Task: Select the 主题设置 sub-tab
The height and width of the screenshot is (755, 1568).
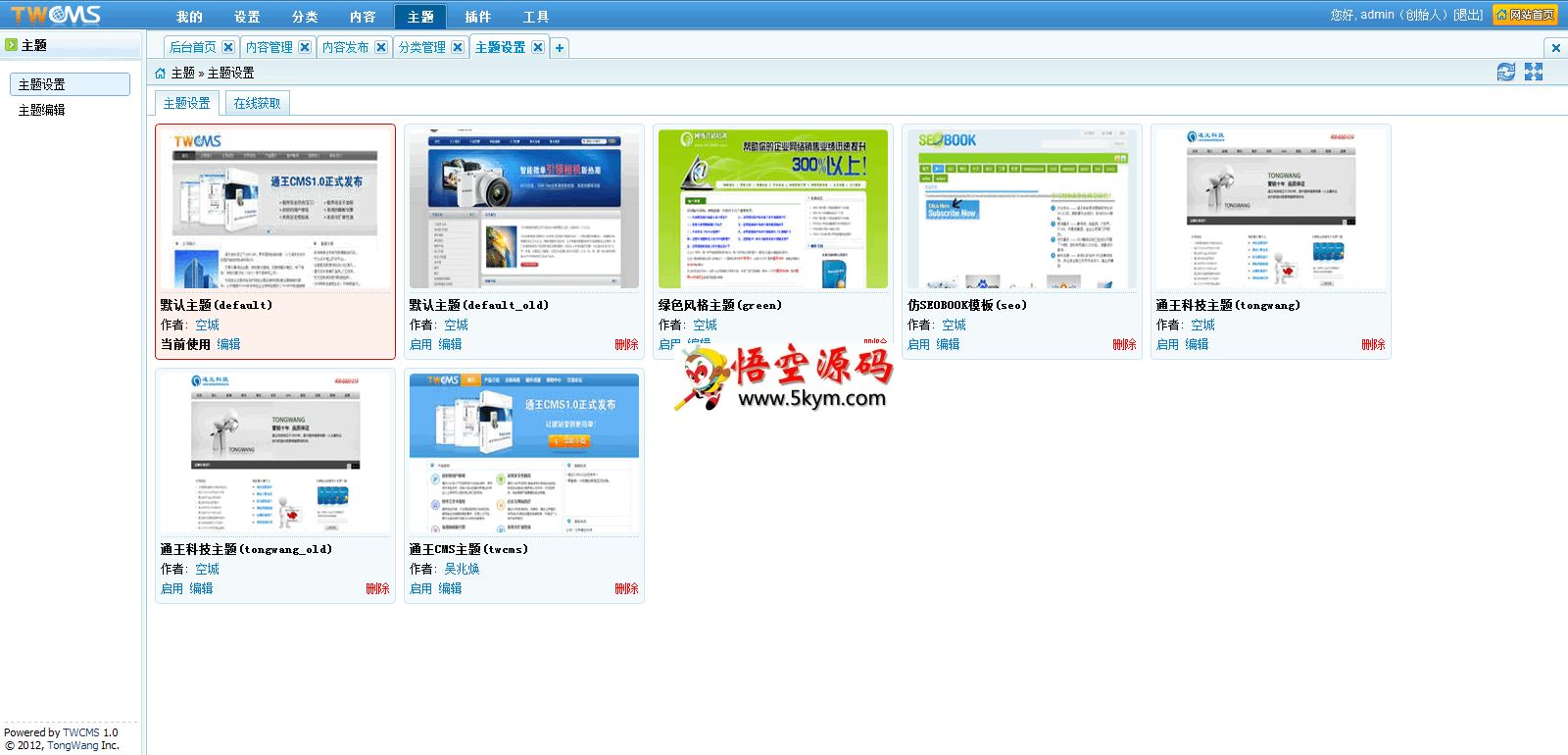Action: tap(186, 103)
